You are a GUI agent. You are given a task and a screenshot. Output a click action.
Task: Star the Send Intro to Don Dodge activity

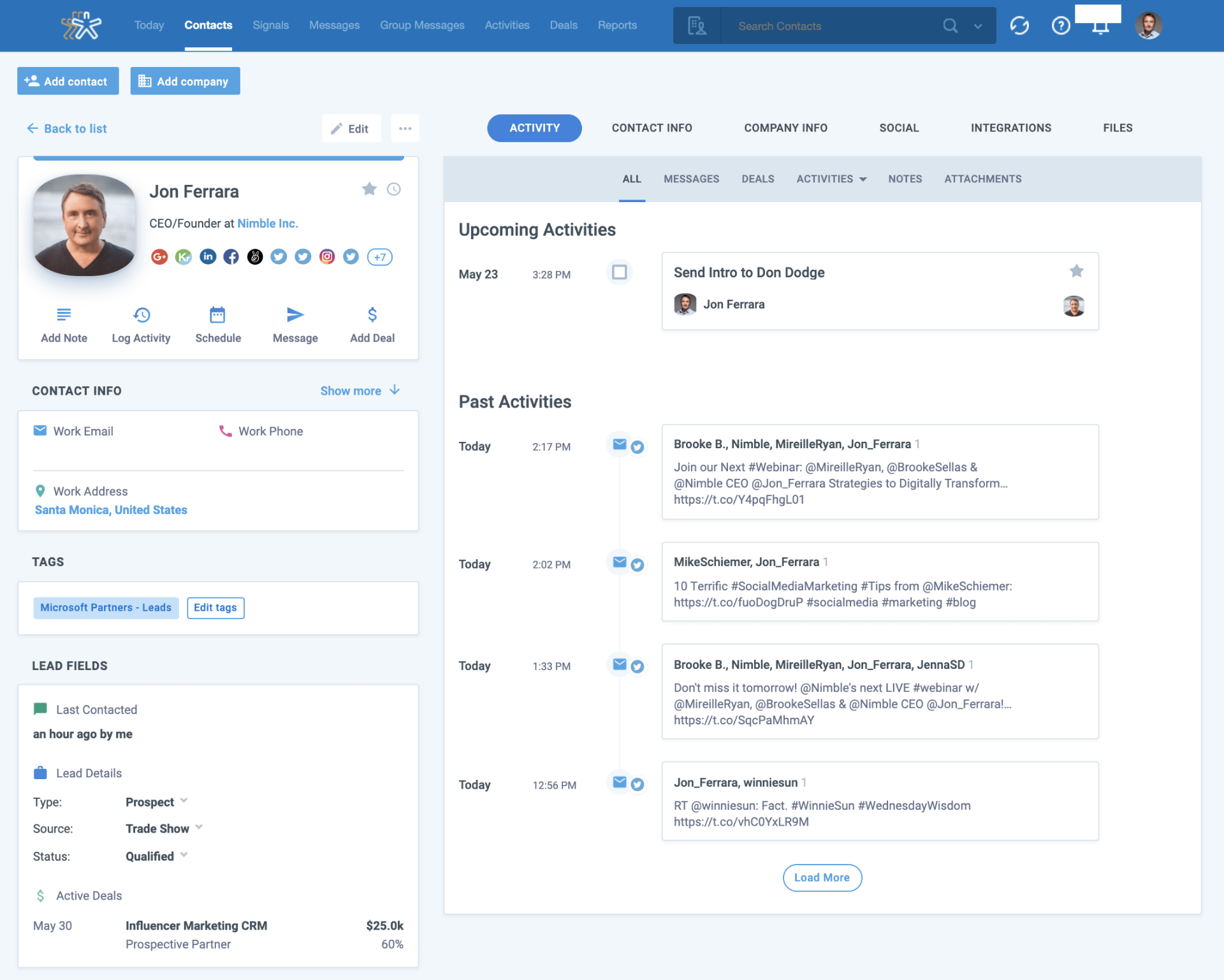coord(1077,271)
